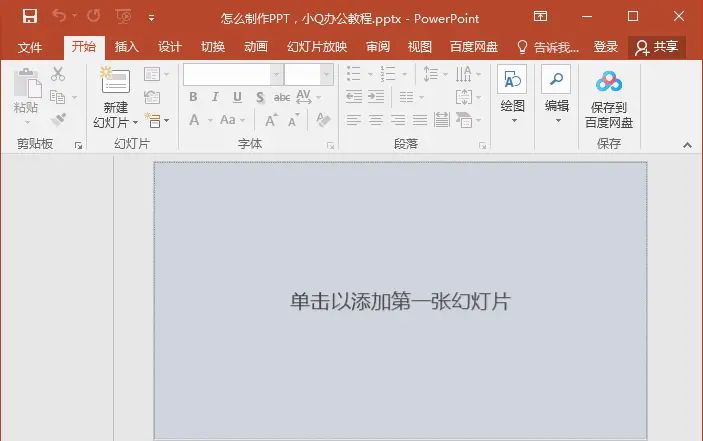Click the 告诉我 lightbulb search box

tap(548, 47)
